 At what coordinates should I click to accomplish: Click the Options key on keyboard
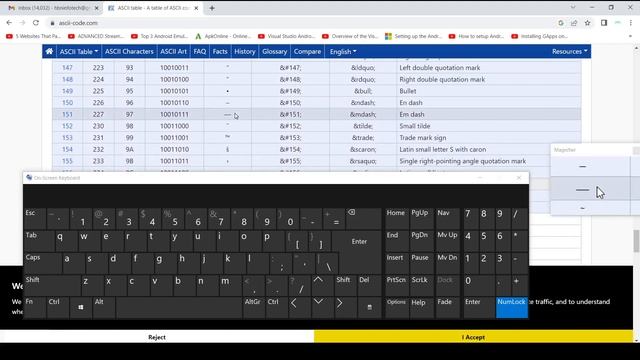[x=396, y=307]
